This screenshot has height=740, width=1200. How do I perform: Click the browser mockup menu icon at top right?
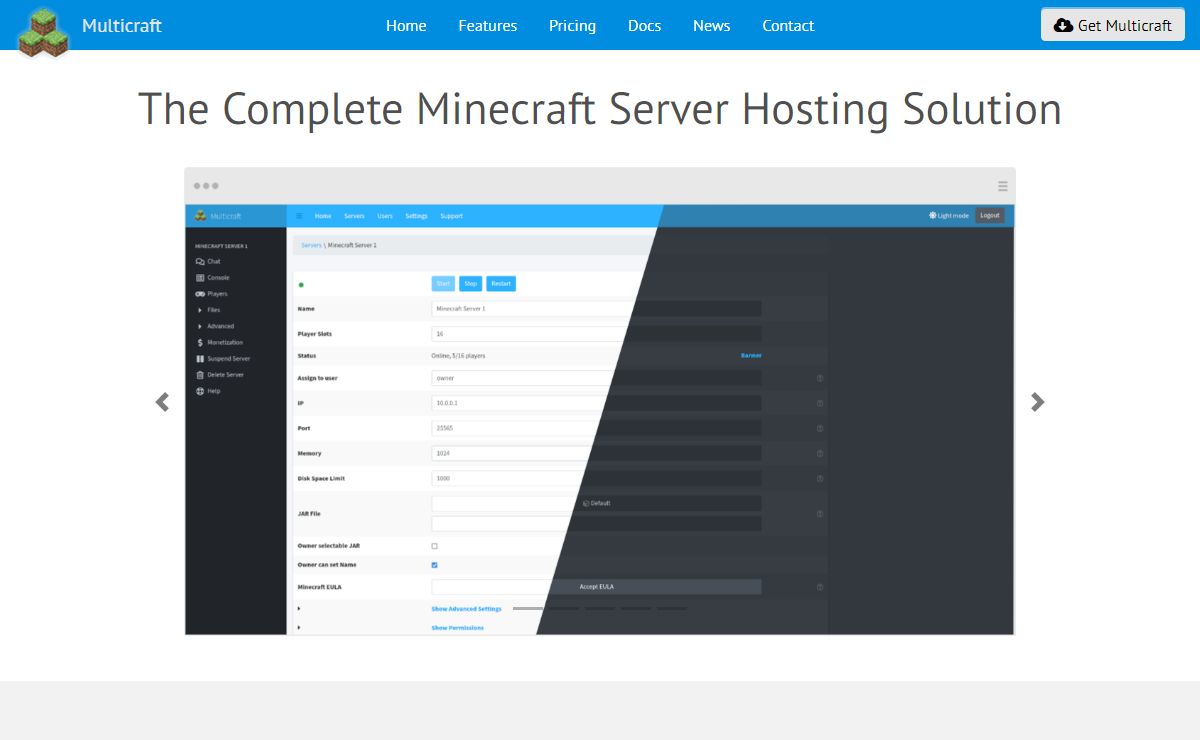tap(1002, 186)
